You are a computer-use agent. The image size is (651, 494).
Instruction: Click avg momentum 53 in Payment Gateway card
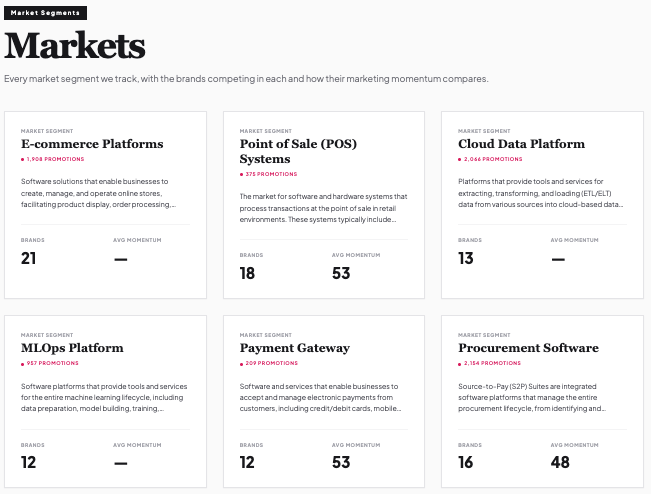coord(341,462)
